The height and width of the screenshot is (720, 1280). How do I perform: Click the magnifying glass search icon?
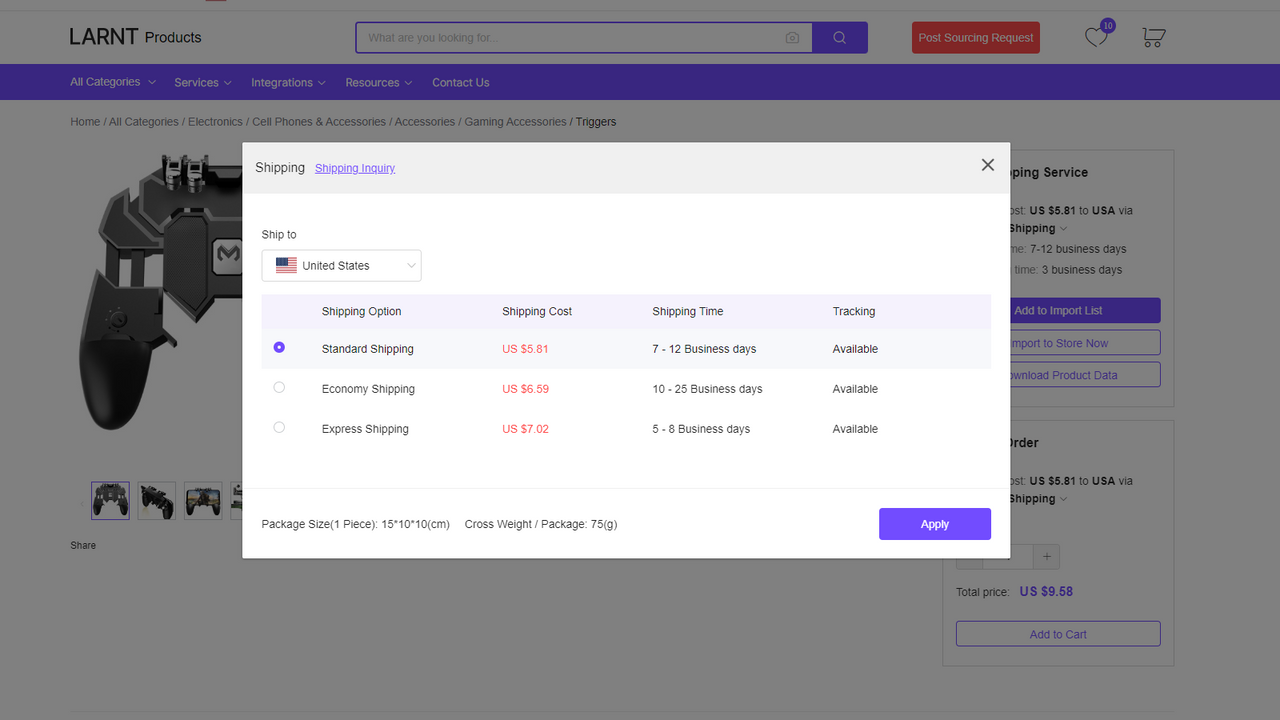(x=839, y=37)
